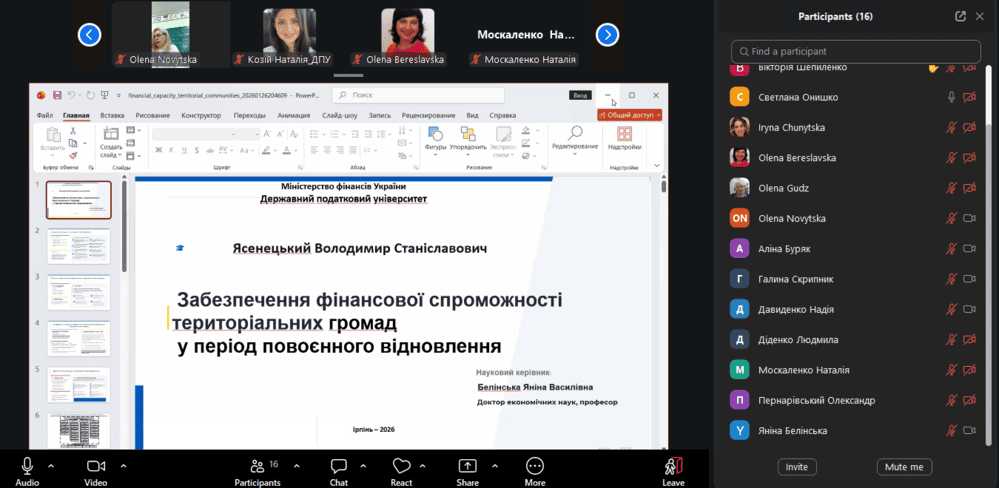Screen dimensions: 999x488
Task: Show next participants with right arrow
Action: 607,35
